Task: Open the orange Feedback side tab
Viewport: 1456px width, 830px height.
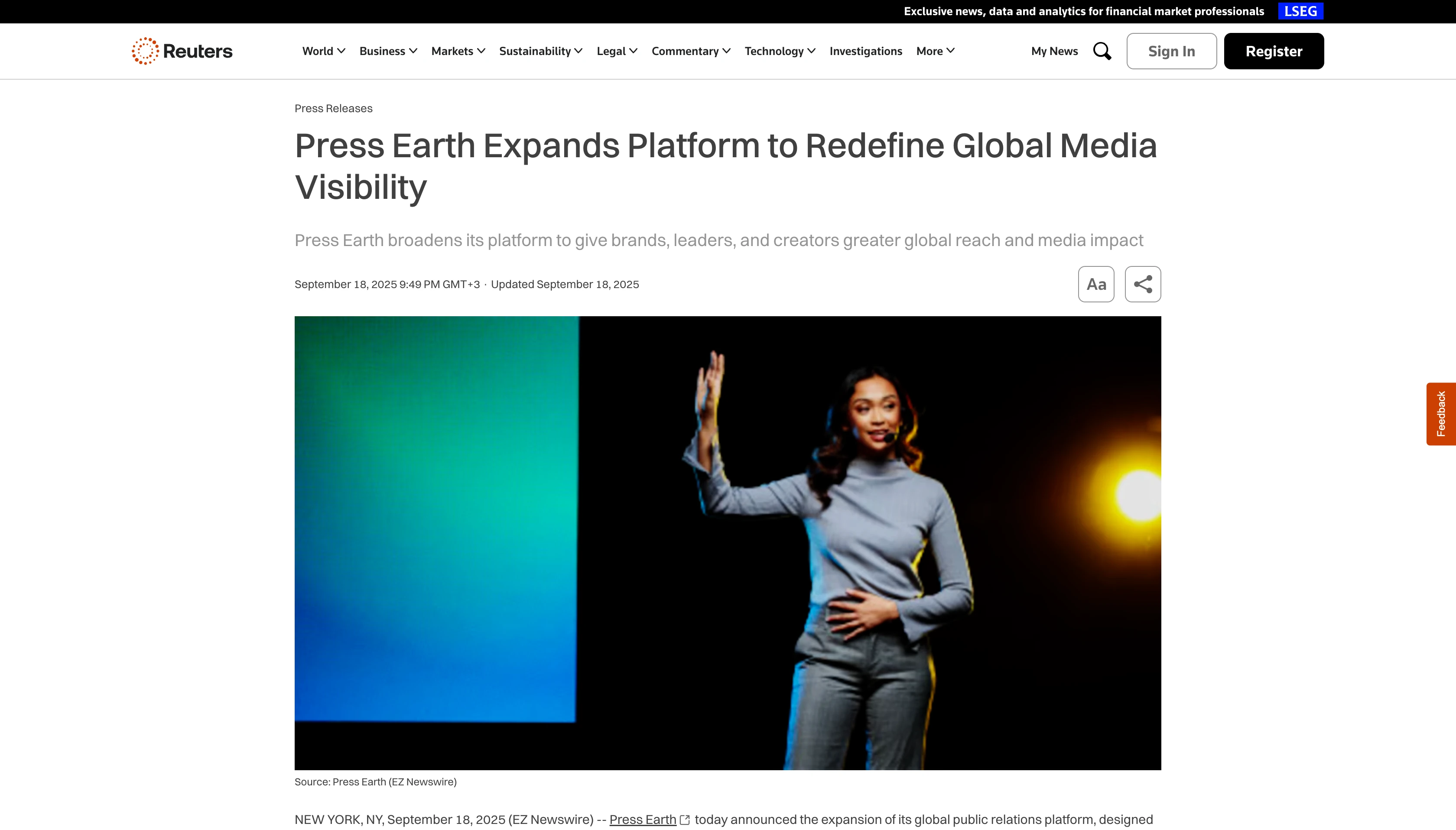Action: point(1440,414)
